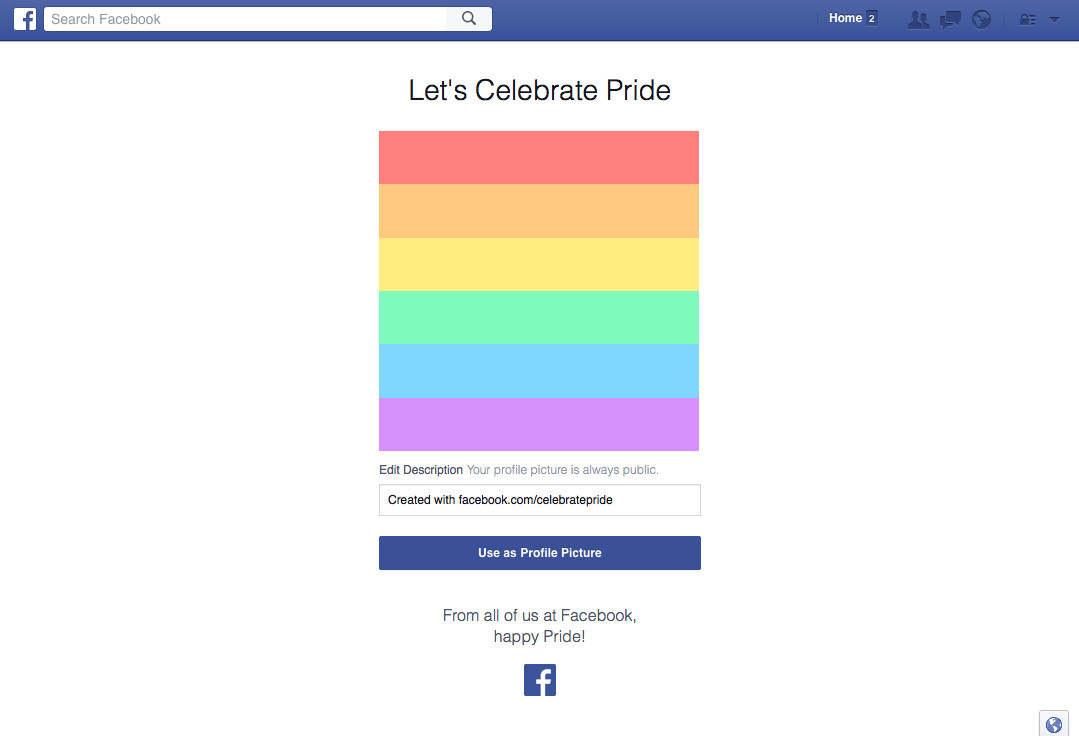
Task: Open the Notifications globe icon
Action: coord(981,19)
